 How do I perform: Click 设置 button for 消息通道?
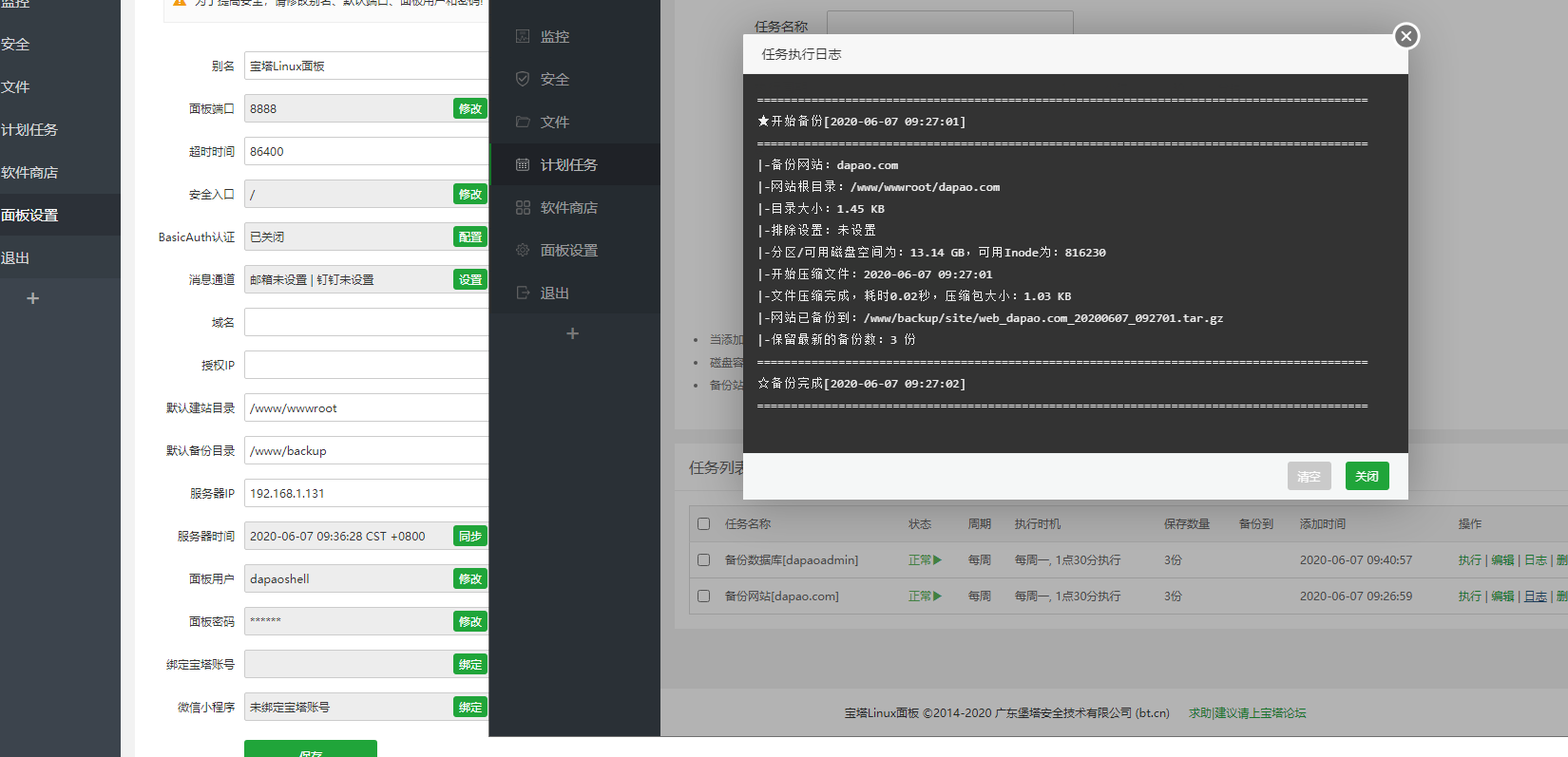(x=470, y=279)
